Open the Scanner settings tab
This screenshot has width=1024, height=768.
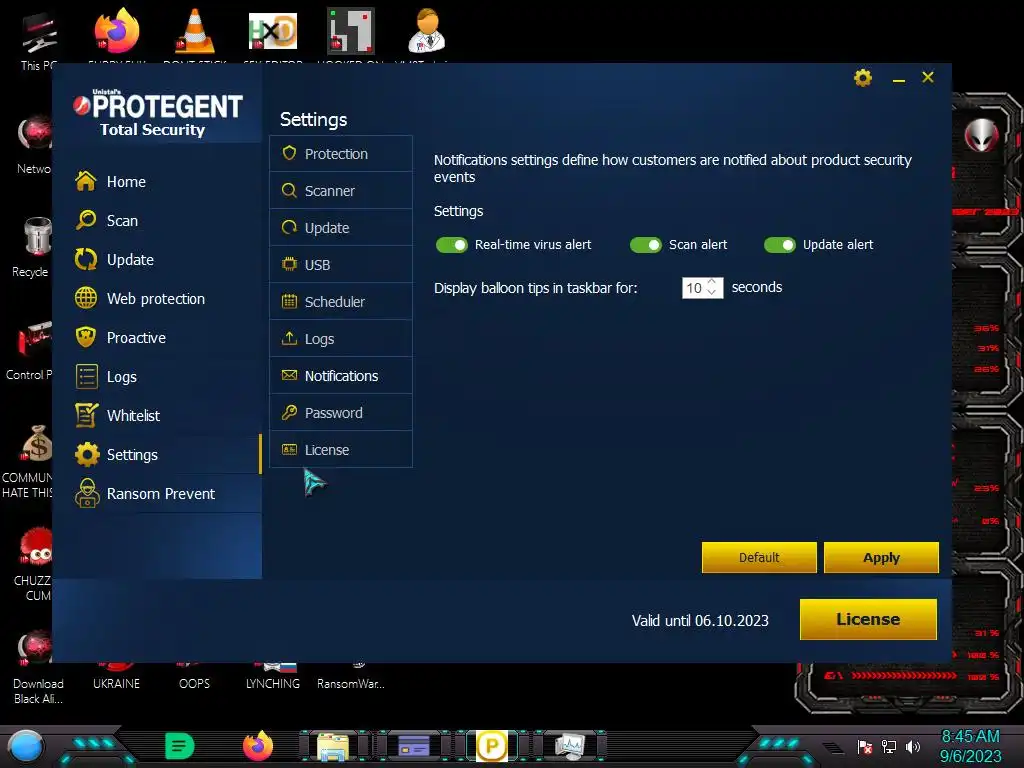pyautogui.click(x=341, y=191)
